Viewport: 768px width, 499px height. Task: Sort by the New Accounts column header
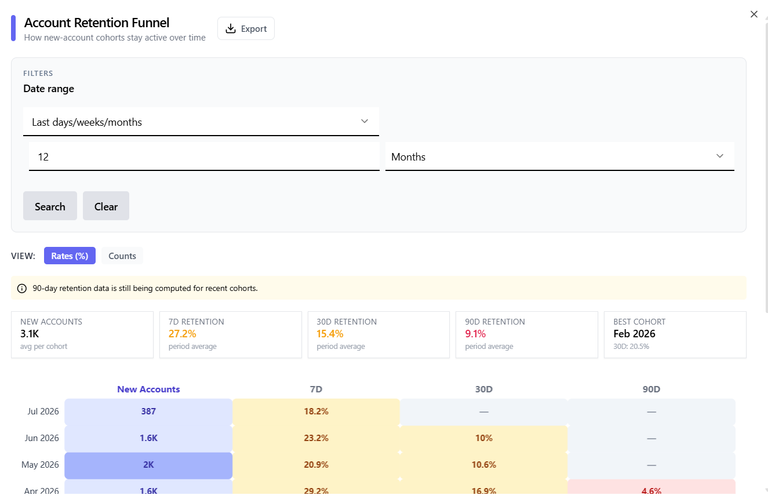pos(148,389)
